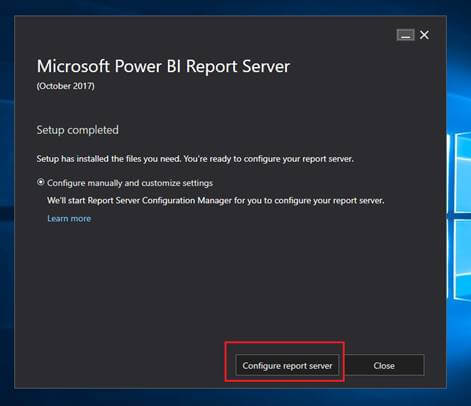Viewport: 471px width, 406px height.
Task: Minimize the setup window
Action: (x=405, y=35)
